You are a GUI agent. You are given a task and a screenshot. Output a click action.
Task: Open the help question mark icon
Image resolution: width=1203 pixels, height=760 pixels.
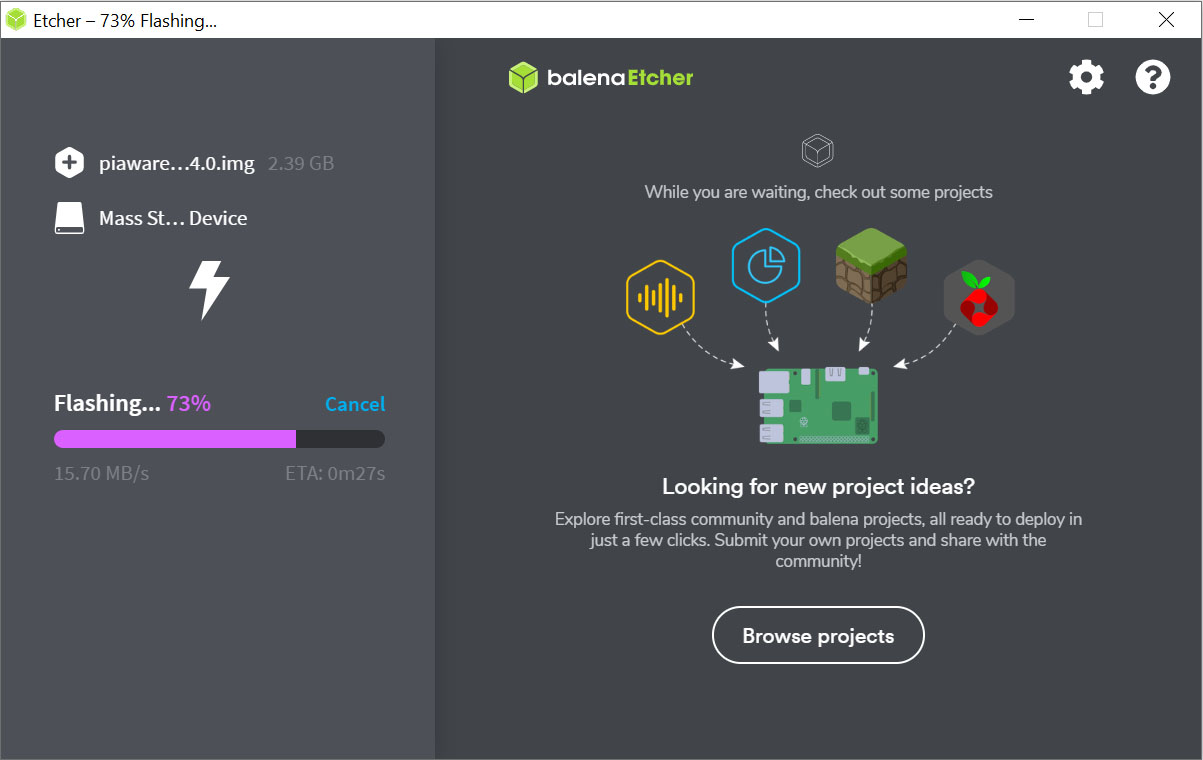1153,77
